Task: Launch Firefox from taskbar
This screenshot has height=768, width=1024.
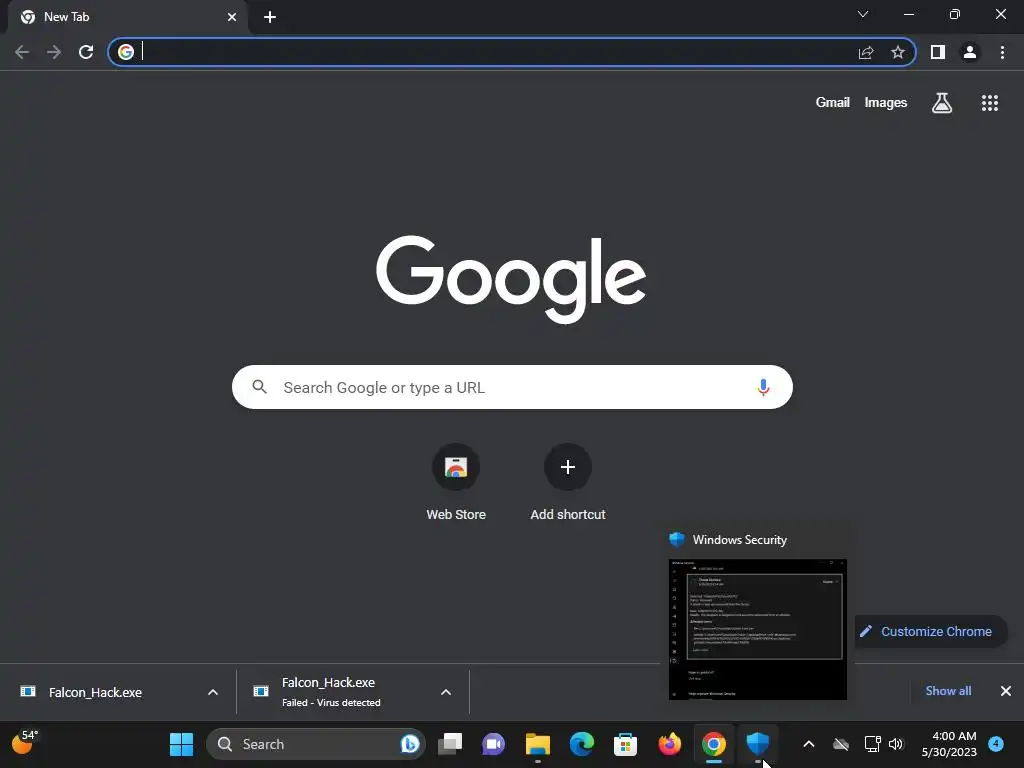Action: click(x=669, y=744)
